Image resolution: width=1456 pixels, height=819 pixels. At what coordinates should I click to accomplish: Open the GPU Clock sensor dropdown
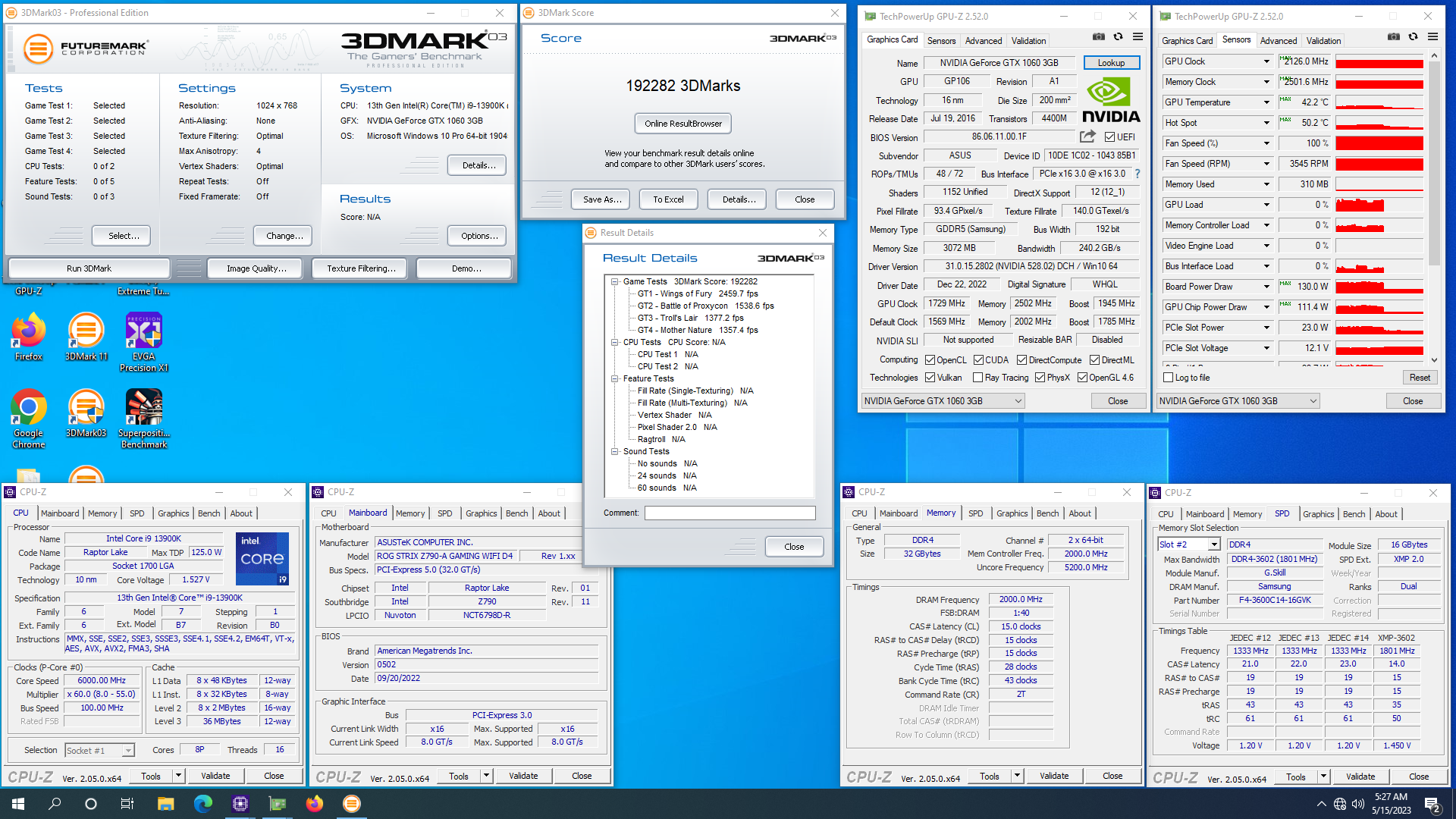[x=1266, y=61]
